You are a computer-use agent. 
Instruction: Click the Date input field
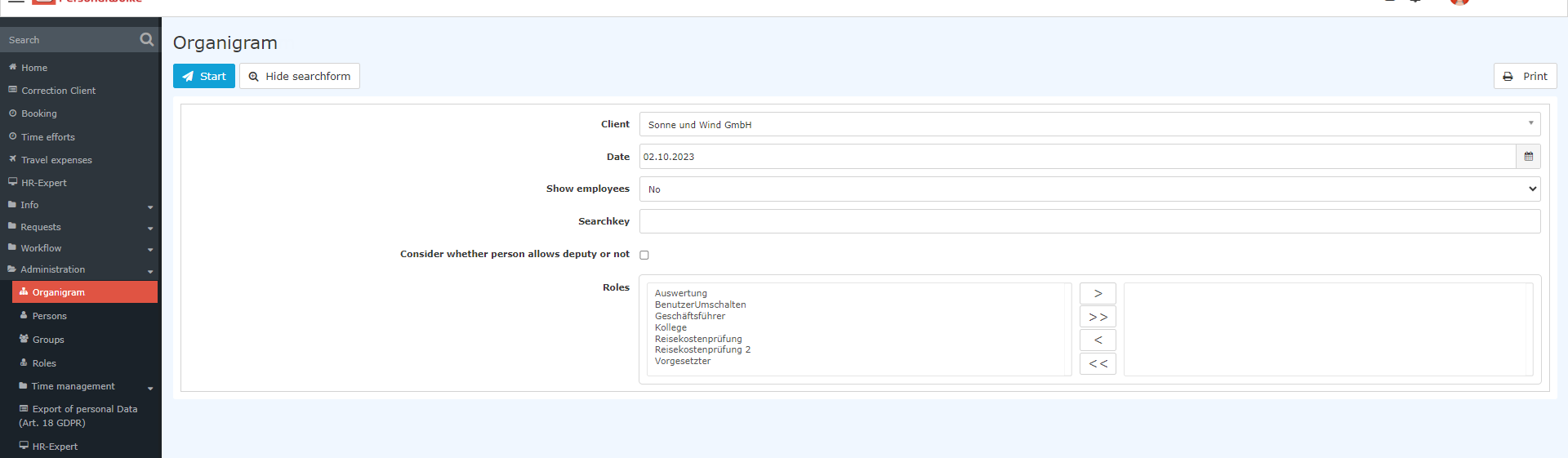[x=1077, y=157]
